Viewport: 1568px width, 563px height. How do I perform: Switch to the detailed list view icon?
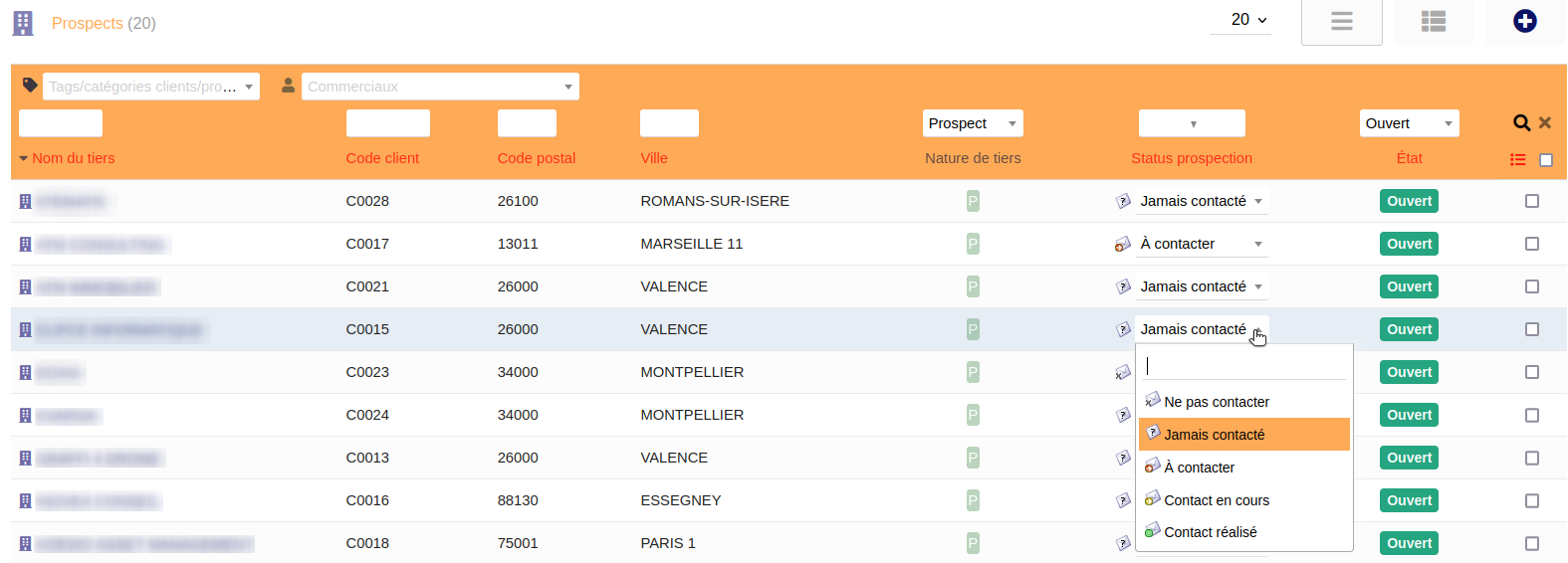click(x=1433, y=21)
